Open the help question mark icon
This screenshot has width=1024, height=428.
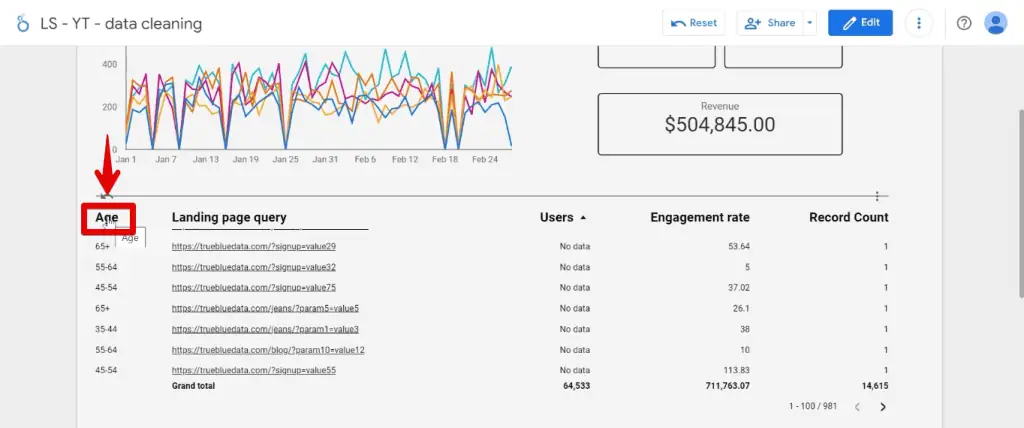[x=964, y=23]
